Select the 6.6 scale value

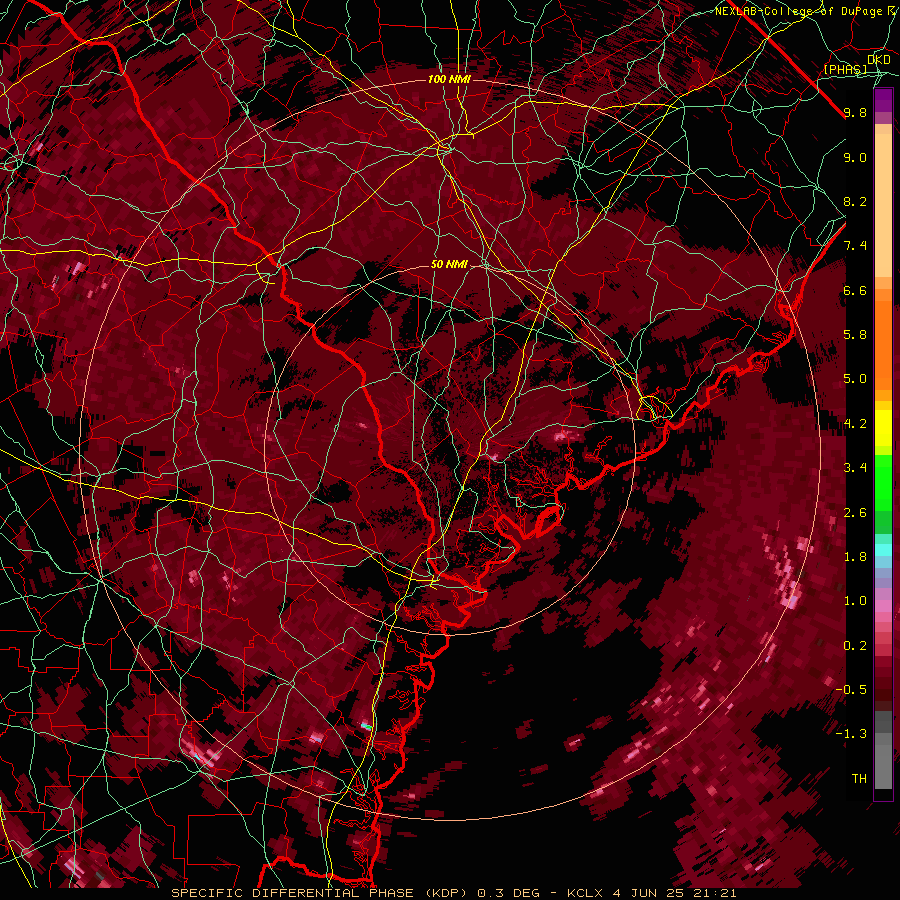click(x=855, y=290)
